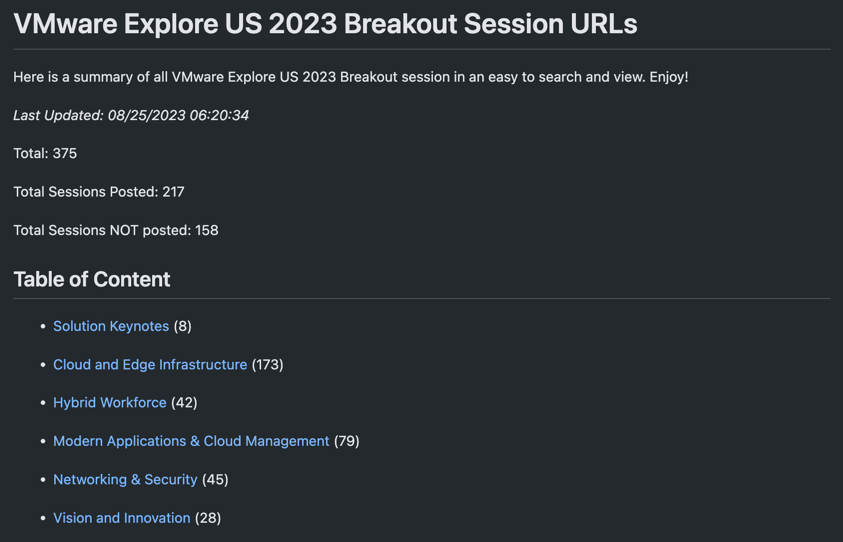The height and width of the screenshot is (542, 843).
Task: Click the summary sentence ending with Enjoy!
Action: pos(351,77)
